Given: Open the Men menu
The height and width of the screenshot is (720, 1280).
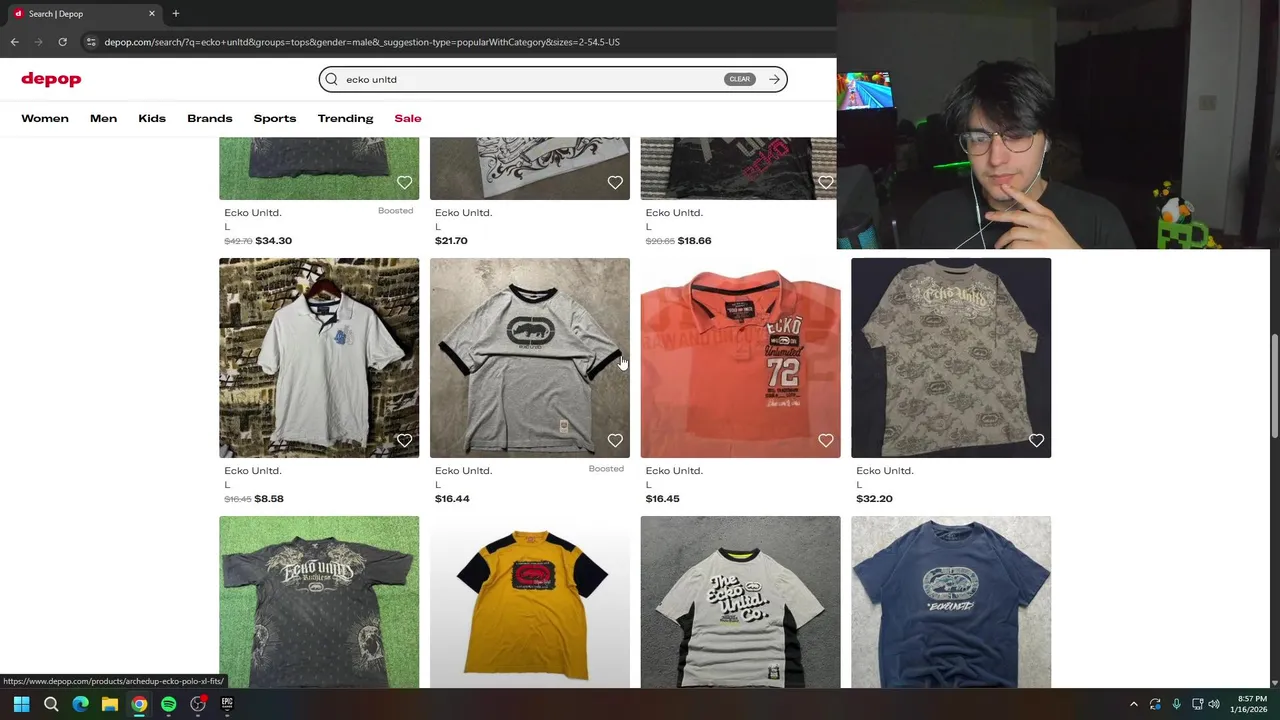Looking at the screenshot, I should point(103,118).
